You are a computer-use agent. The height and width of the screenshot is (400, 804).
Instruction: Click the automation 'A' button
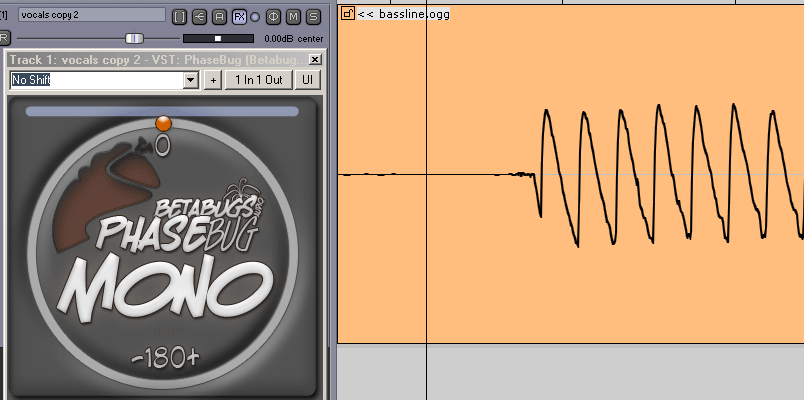pyautogui.click(x=219, y=17)
